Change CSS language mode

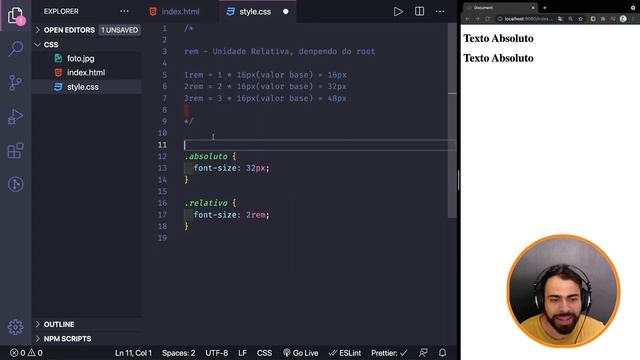point(264,353)
